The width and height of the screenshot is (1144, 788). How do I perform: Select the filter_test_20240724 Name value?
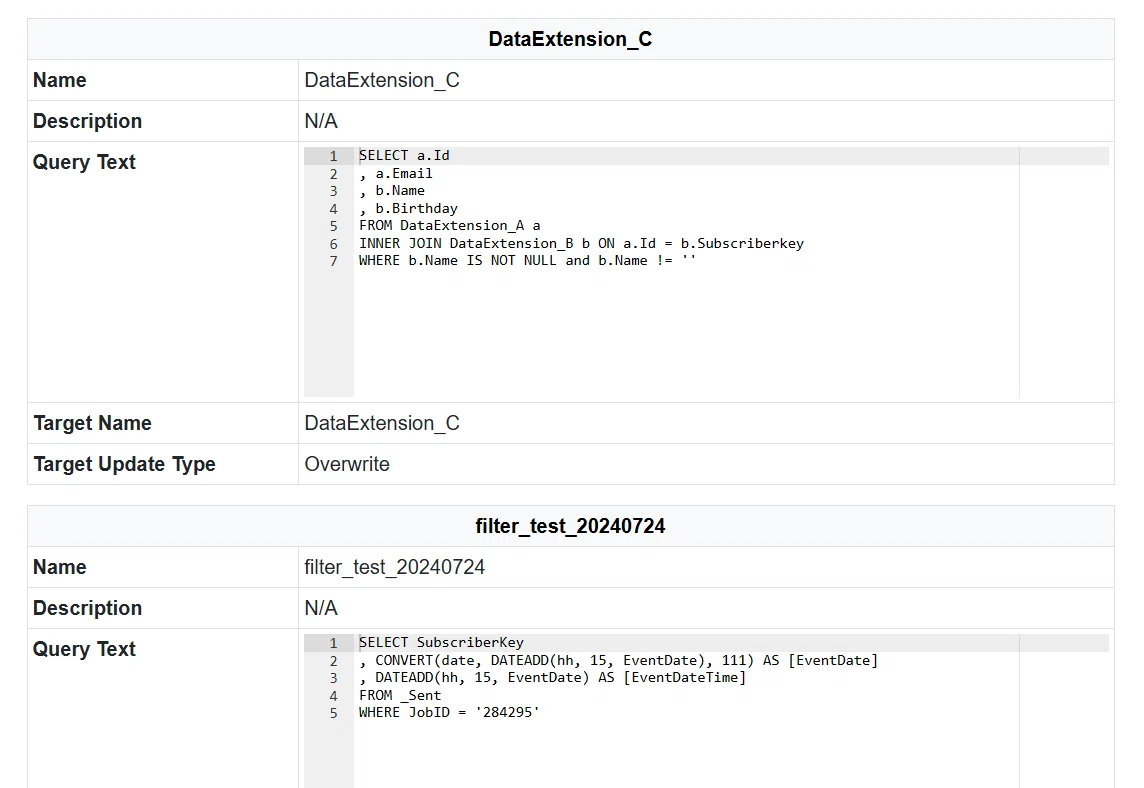(395, 567)
